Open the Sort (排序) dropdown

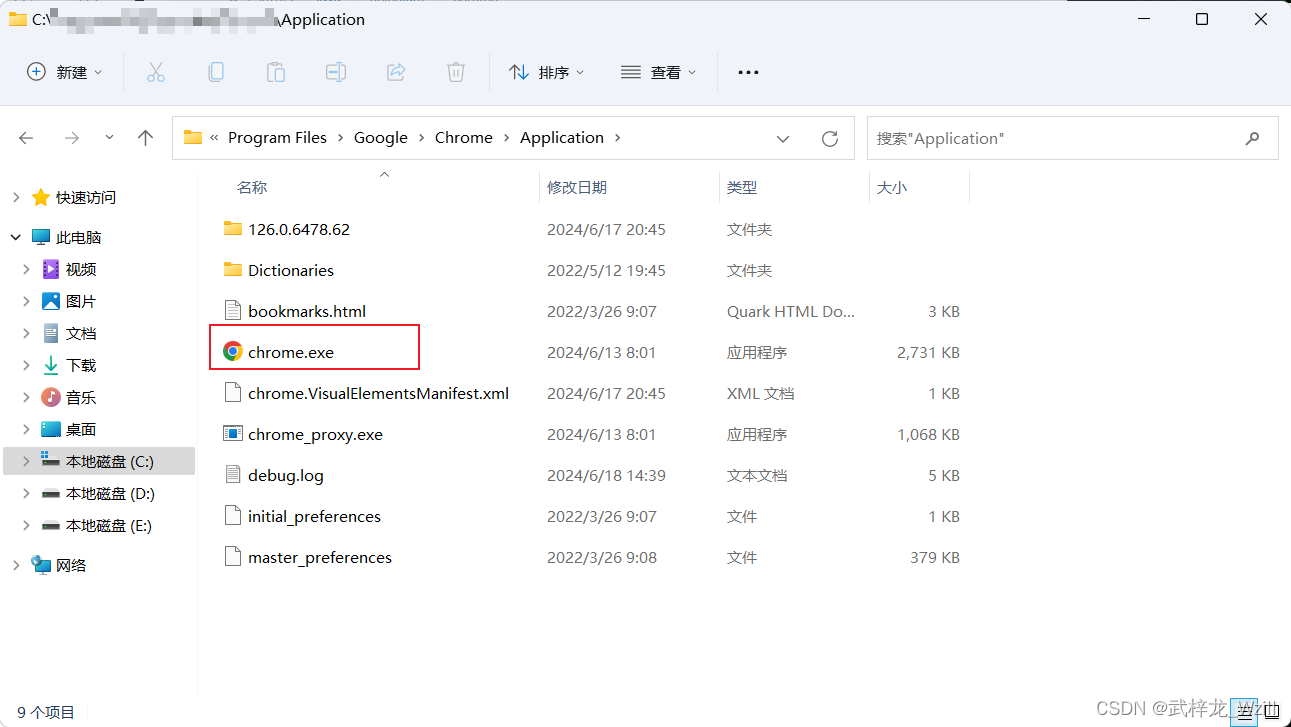click(546, 72)
